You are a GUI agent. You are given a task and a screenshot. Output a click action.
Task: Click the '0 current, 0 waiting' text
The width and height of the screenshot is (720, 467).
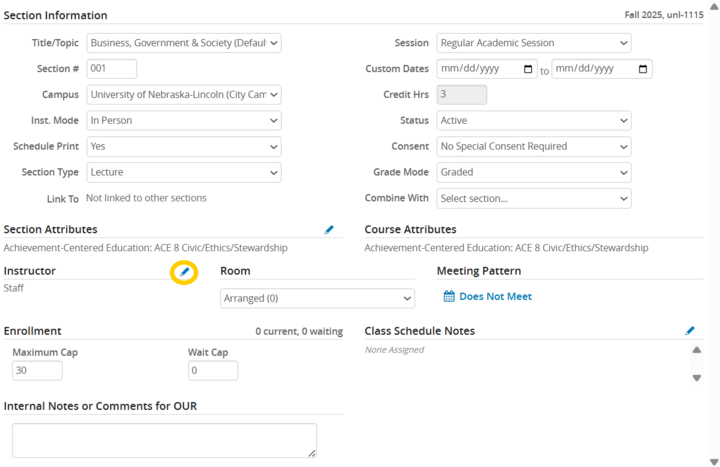[x=299, y=332]
